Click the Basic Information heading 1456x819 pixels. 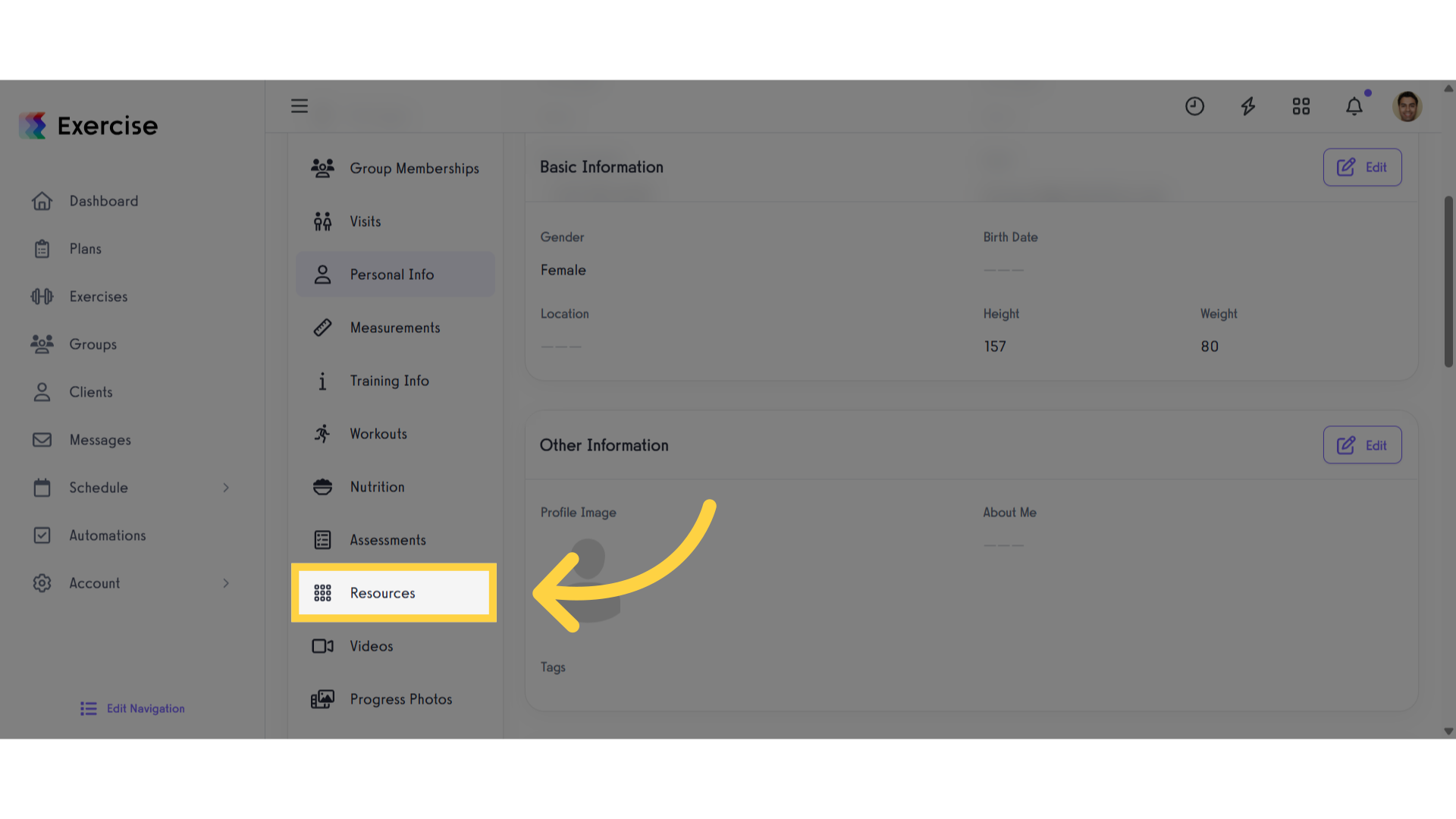click(601, 167)
